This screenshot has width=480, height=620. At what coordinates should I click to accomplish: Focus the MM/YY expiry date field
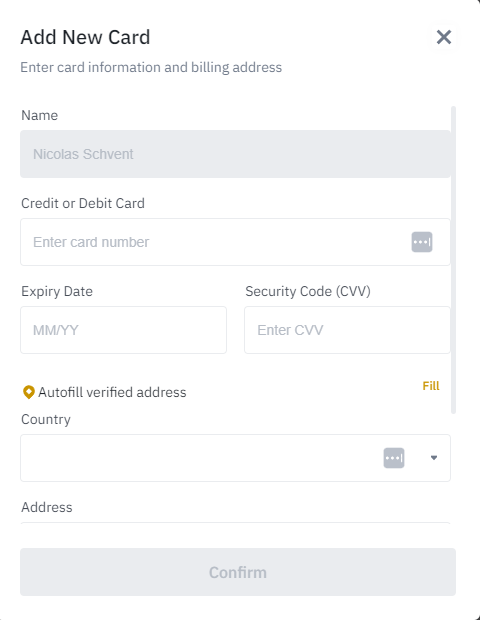(123, 330)
